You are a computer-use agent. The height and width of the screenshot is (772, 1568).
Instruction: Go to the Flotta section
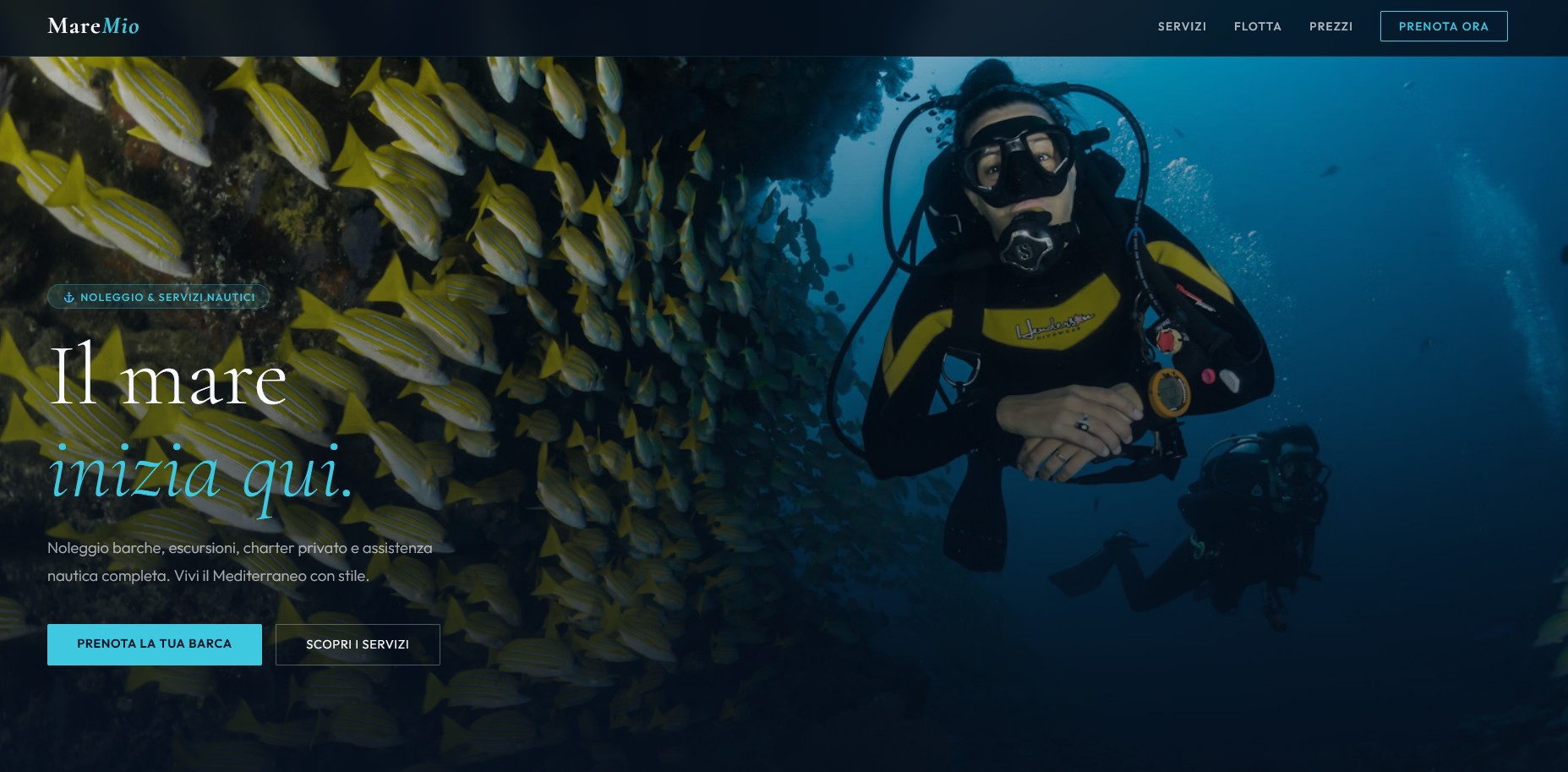tap(1257, 26)
